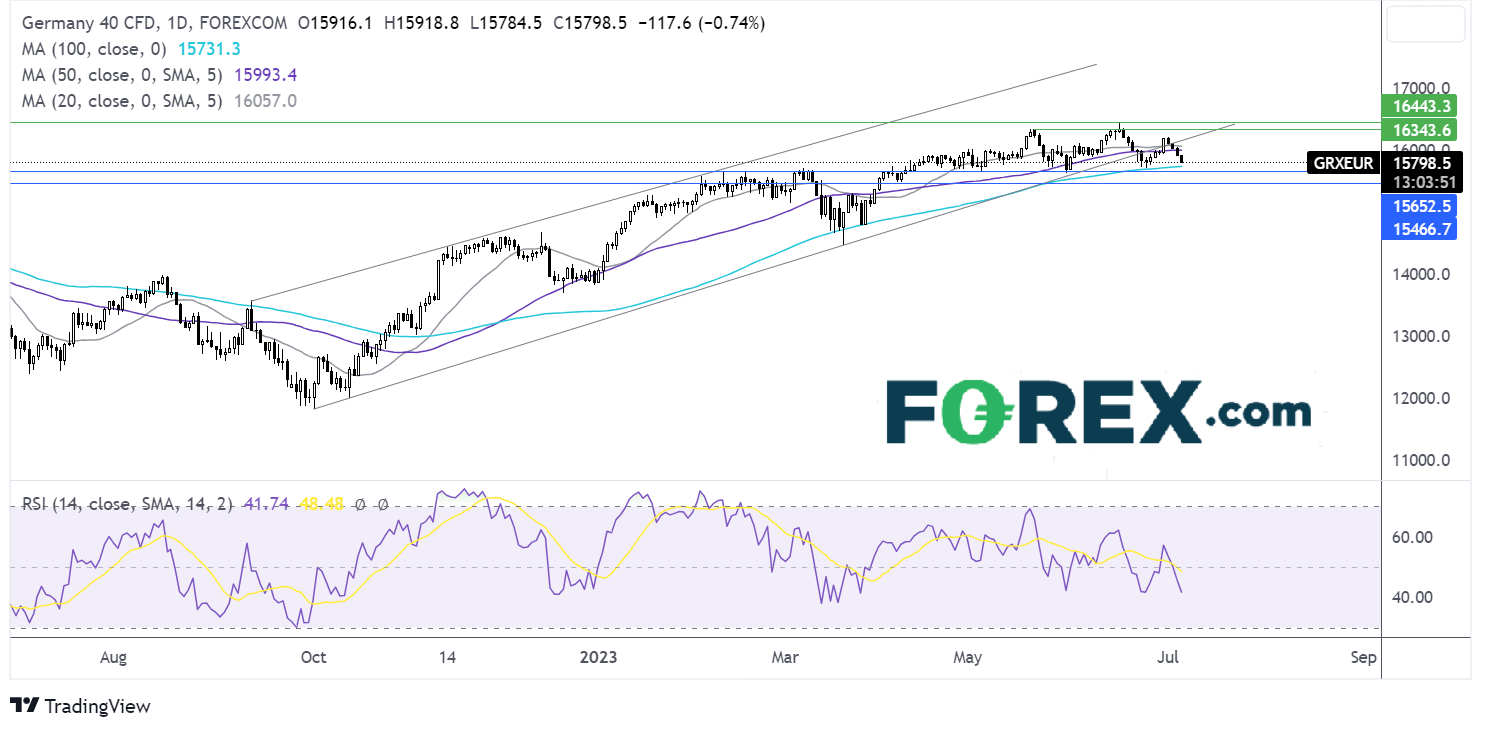Click the RSI value 41.74

point(267,505)
